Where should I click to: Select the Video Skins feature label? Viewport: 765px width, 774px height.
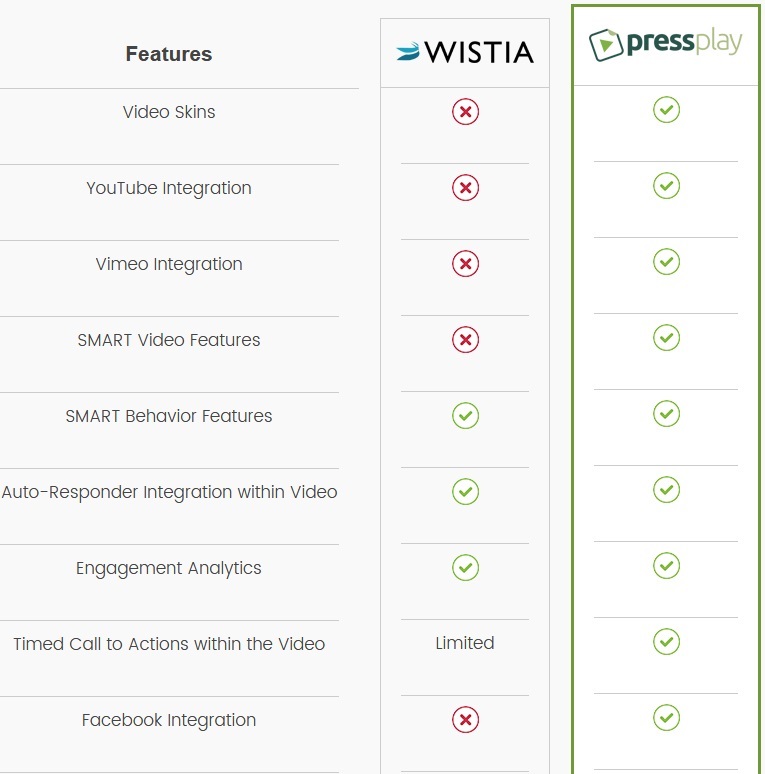pos(169,112)
